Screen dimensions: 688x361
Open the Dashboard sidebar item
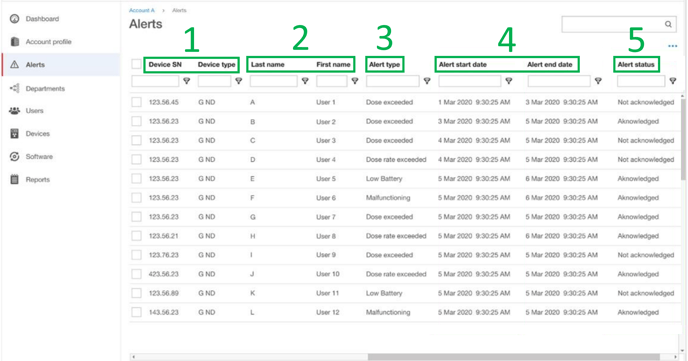click(x=42, y=19)
